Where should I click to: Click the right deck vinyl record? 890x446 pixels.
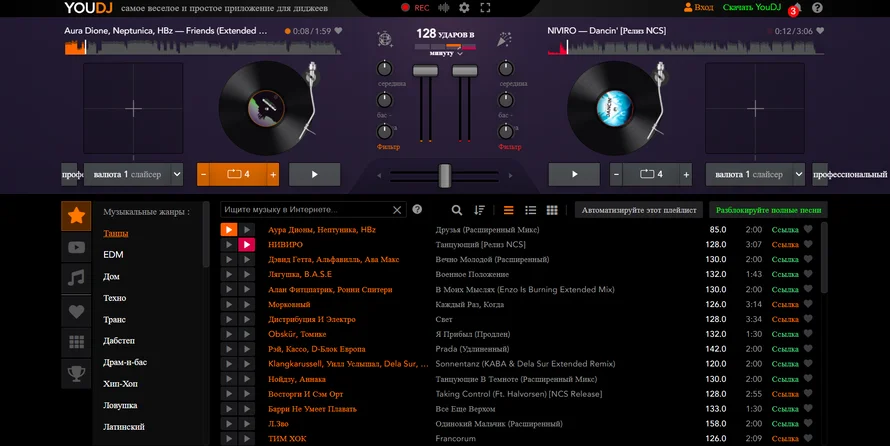pos(615,108)
